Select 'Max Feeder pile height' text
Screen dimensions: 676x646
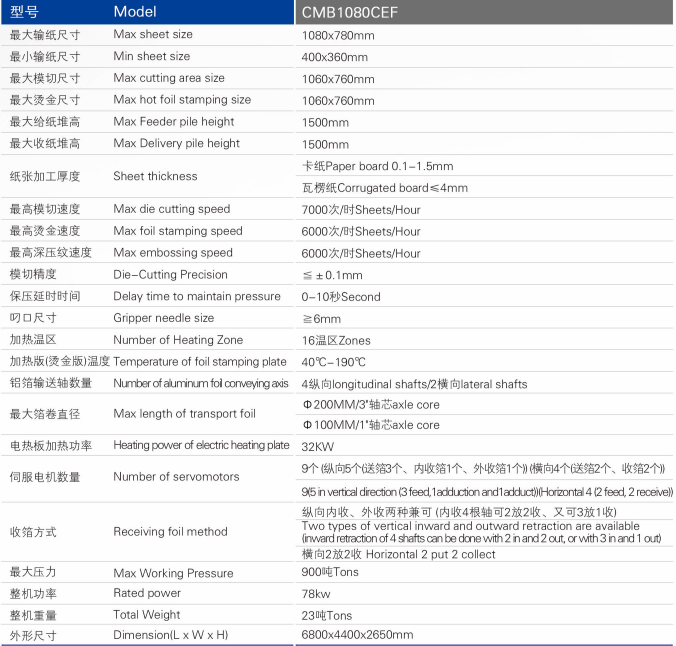pyautogui.click(x=174, y=122)
